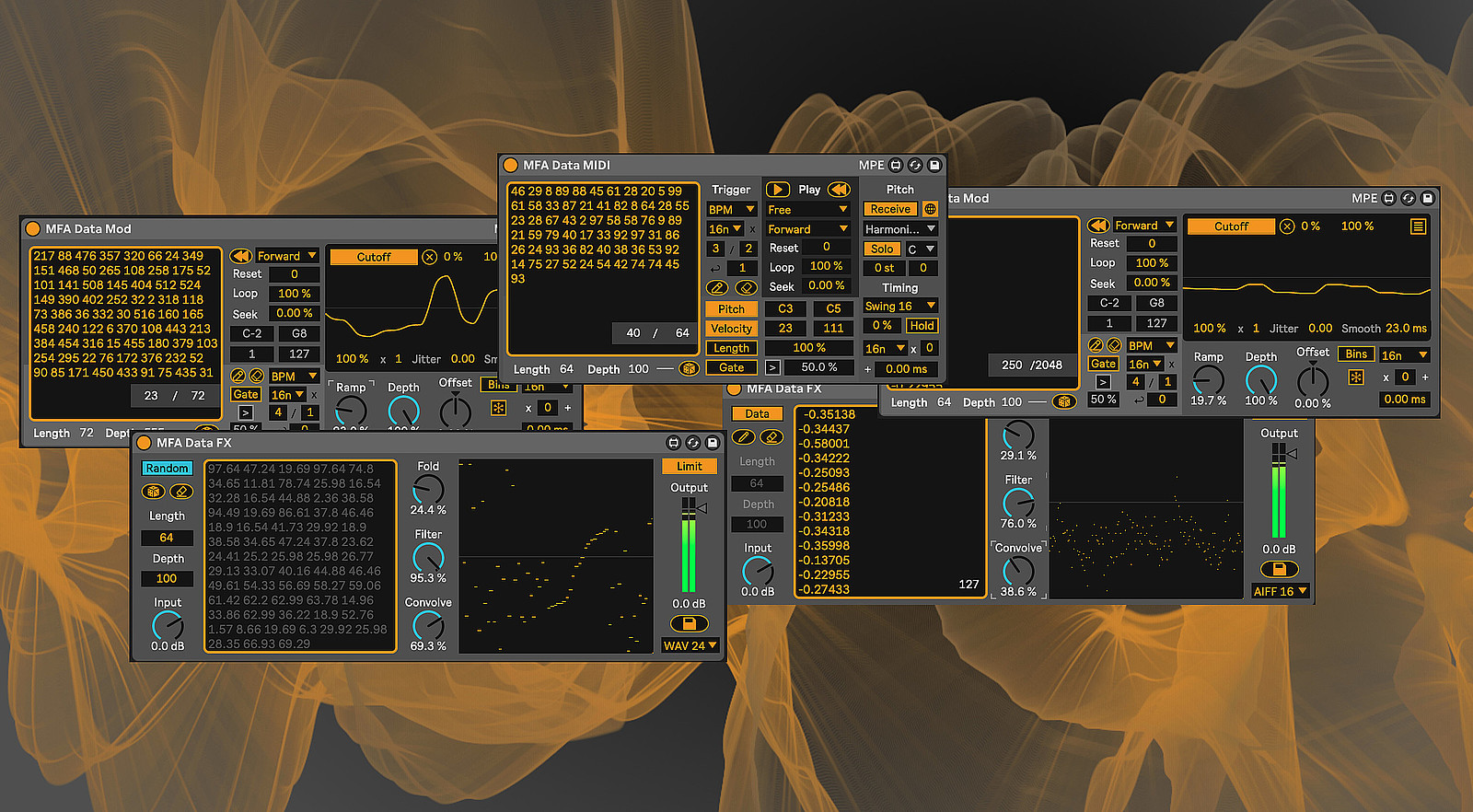Click the save disk icon below FX Output
The width and height of the screenshot is (1473, 812).
coord(689,624)
